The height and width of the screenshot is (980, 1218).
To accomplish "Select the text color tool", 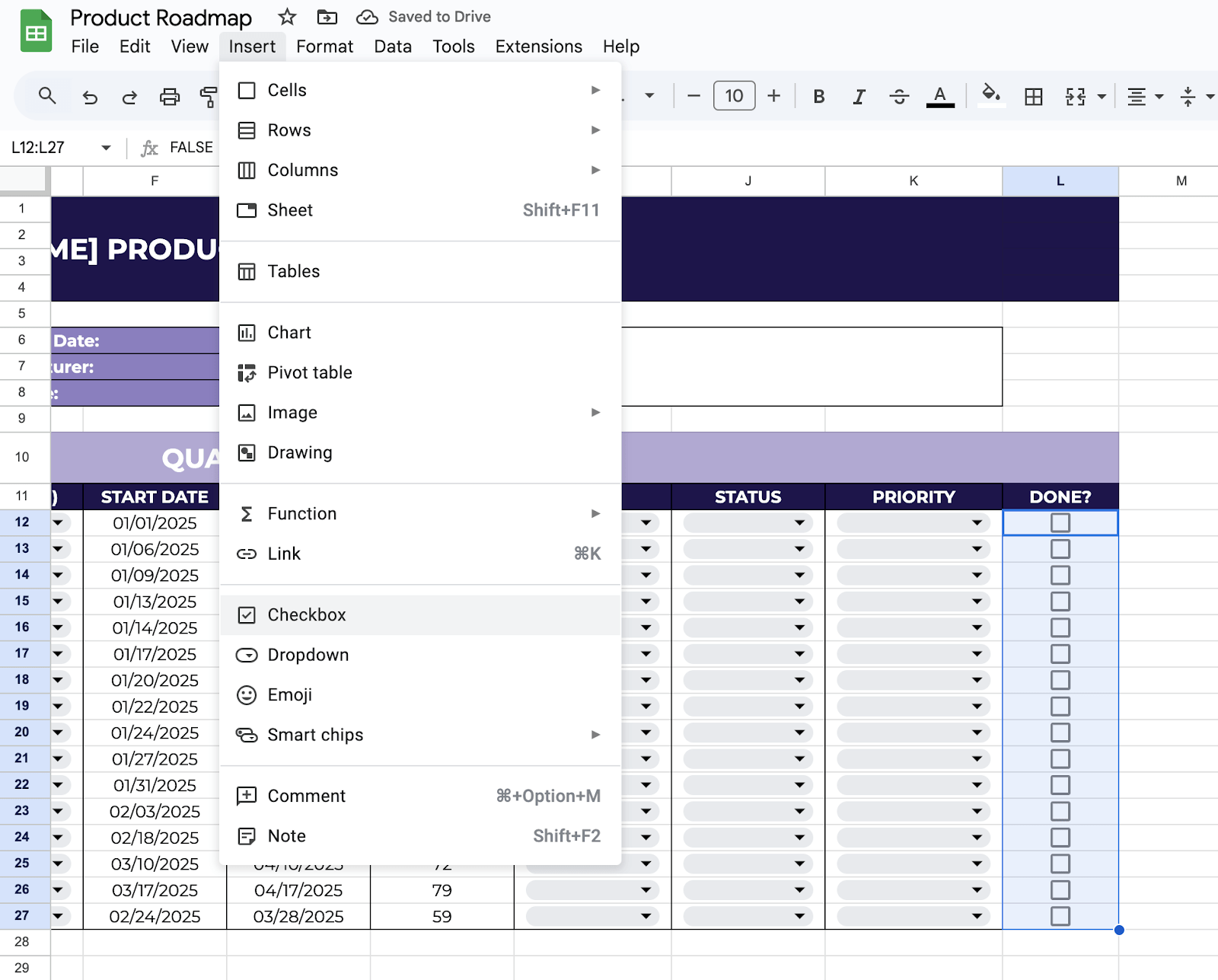I will tap(940, 96).
